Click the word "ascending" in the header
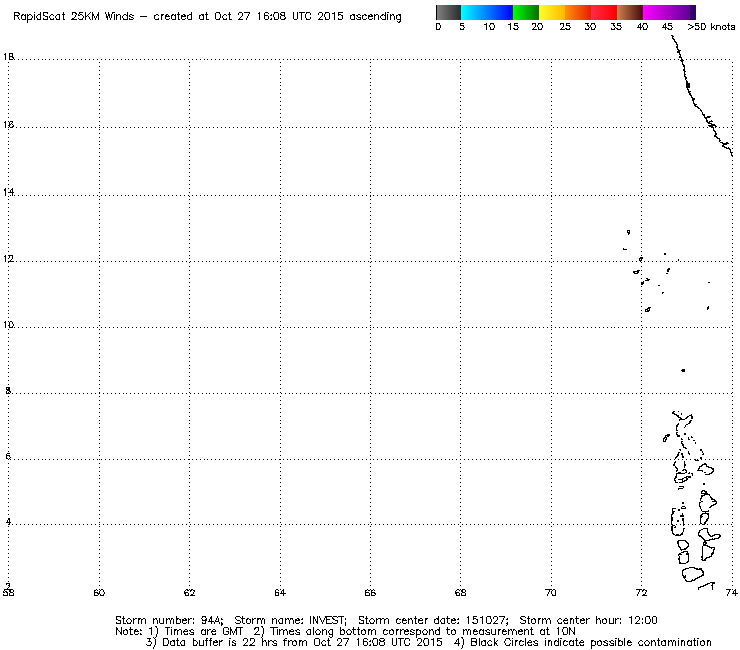 coord(376,17)
